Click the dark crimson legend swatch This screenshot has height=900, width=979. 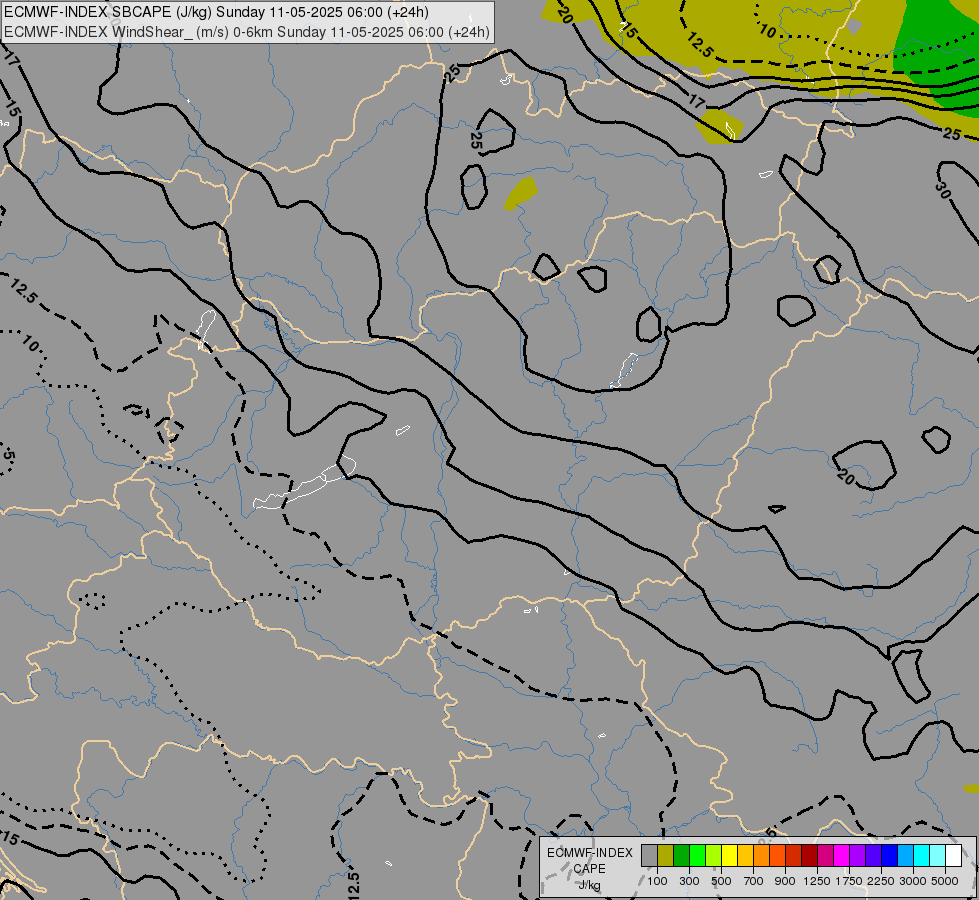coord(809,855)
